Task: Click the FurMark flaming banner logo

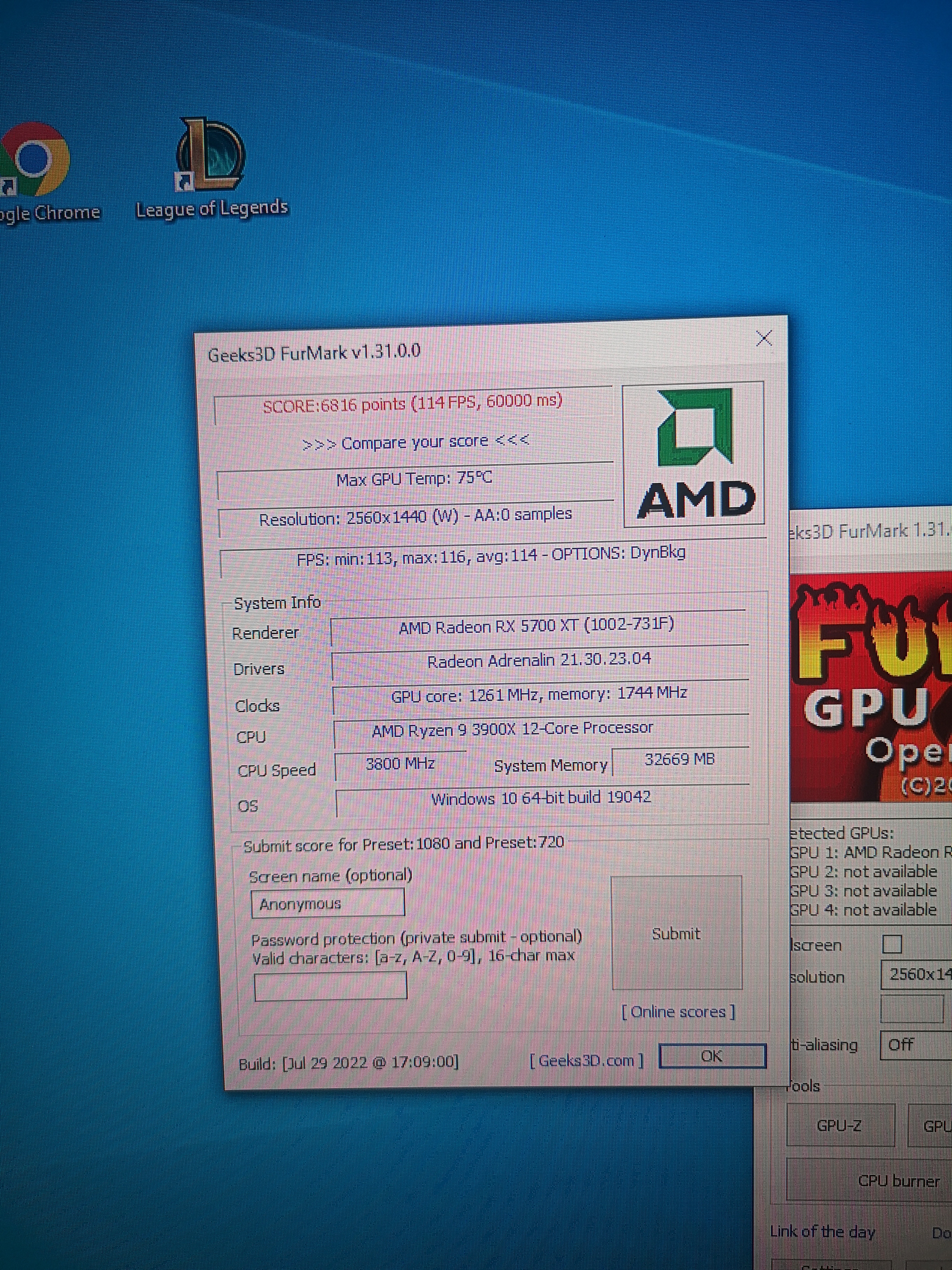Action: click(x=871, y=686)
